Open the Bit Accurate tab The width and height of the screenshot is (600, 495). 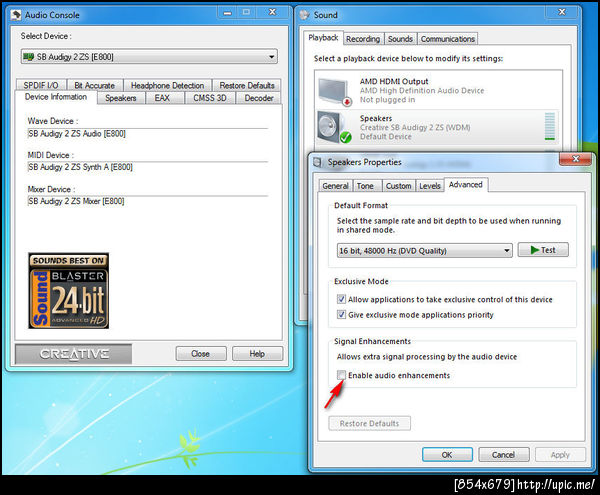click(x=95, y=85)
